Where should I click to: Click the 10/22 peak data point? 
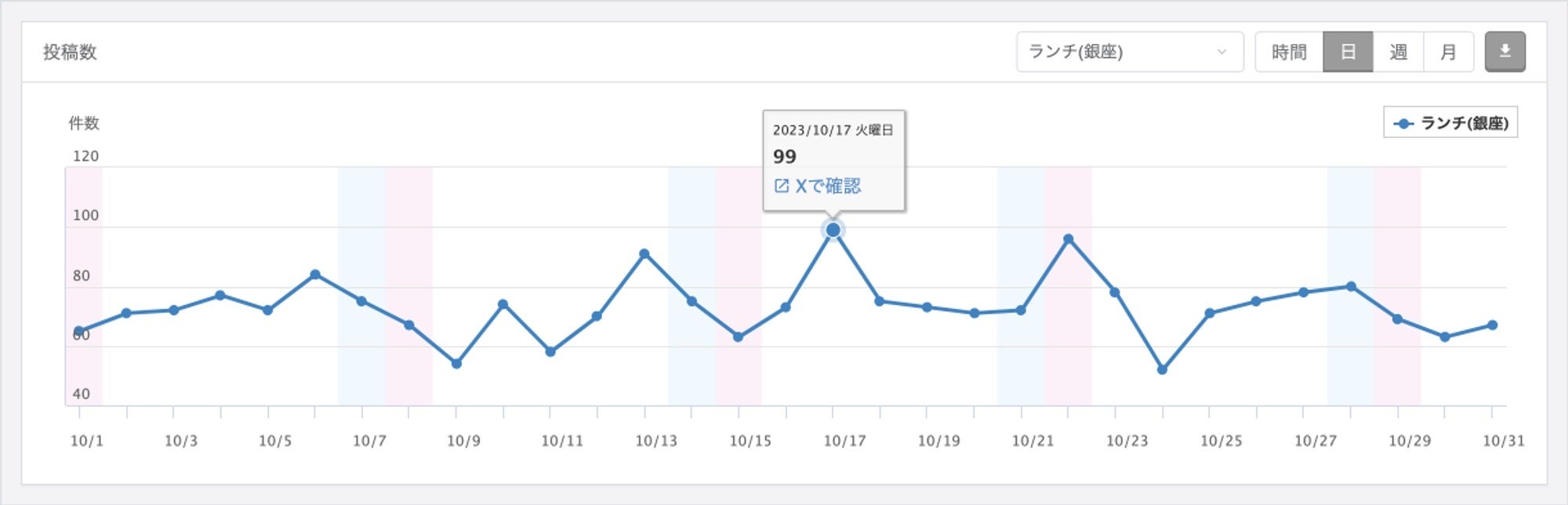pos(1068,239)
